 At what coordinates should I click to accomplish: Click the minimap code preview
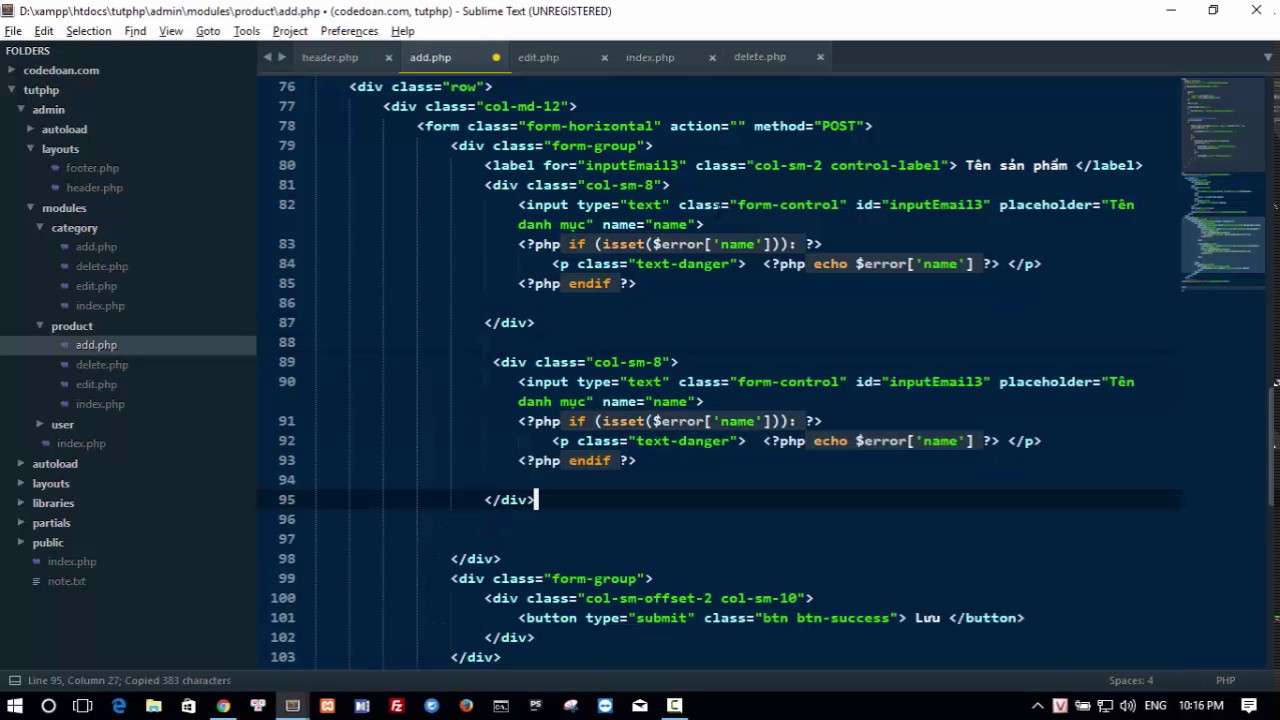tap(1223, 185)
